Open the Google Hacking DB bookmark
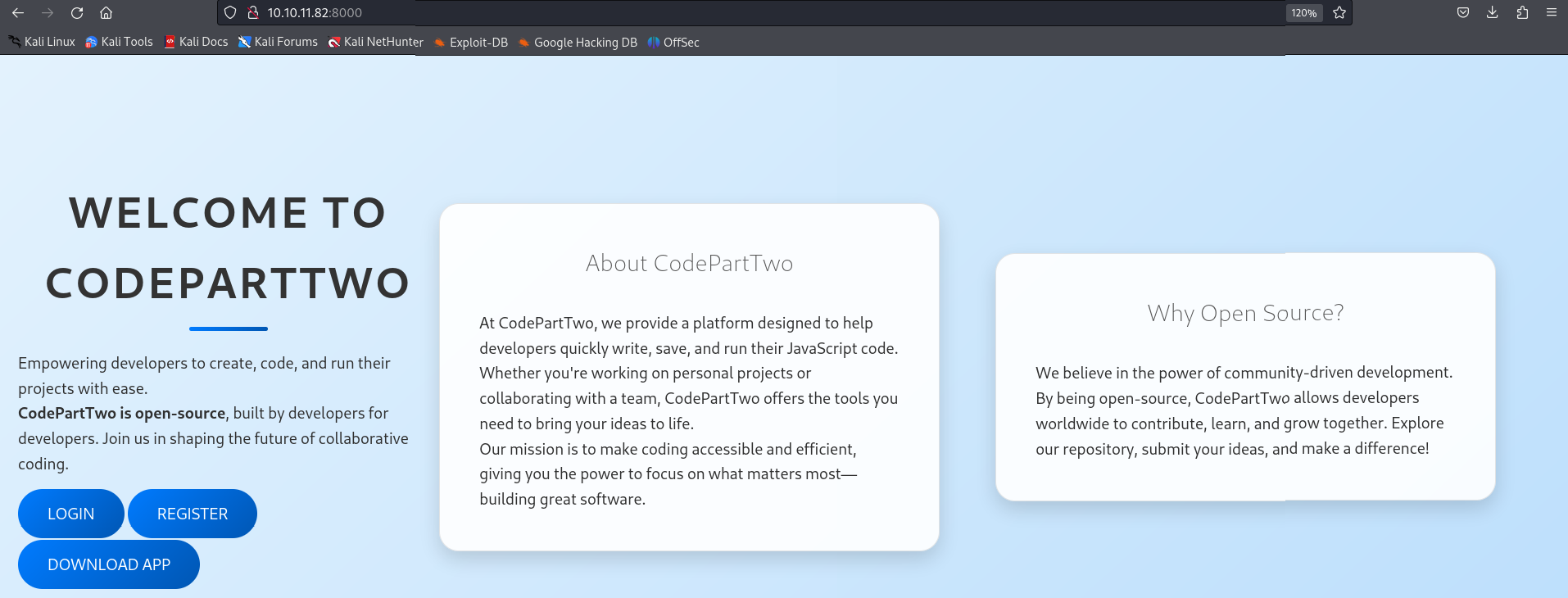 coord(578,43)
